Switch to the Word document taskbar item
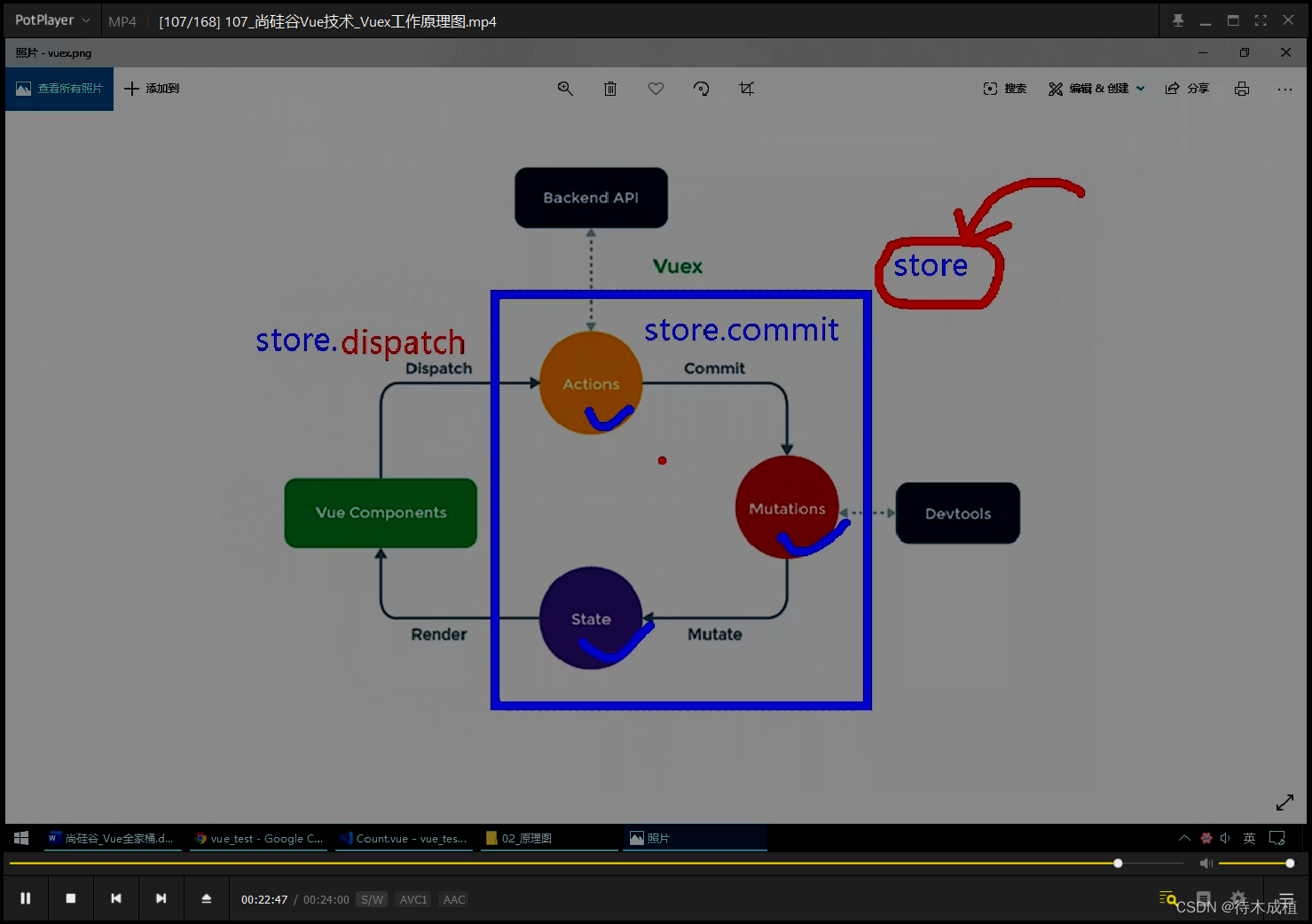1312x924 pixels. 113,838
